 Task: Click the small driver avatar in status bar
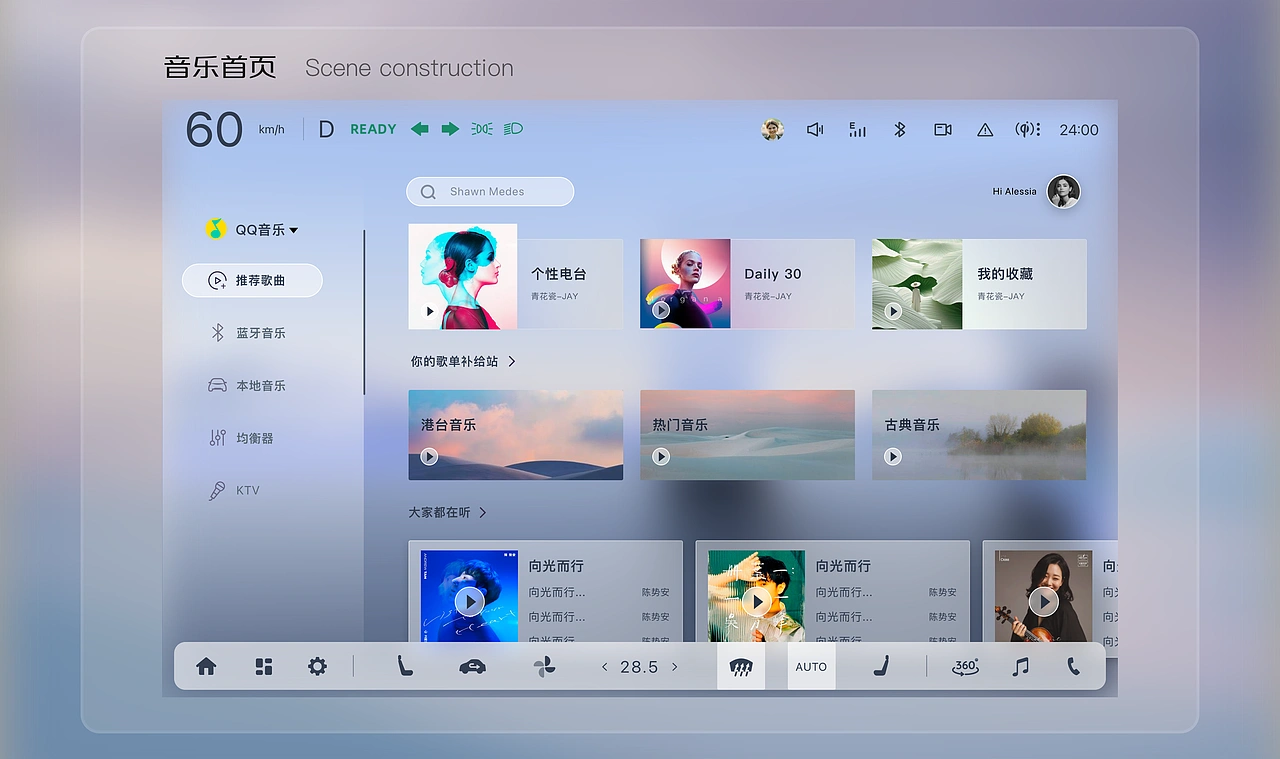coord(772,130)
